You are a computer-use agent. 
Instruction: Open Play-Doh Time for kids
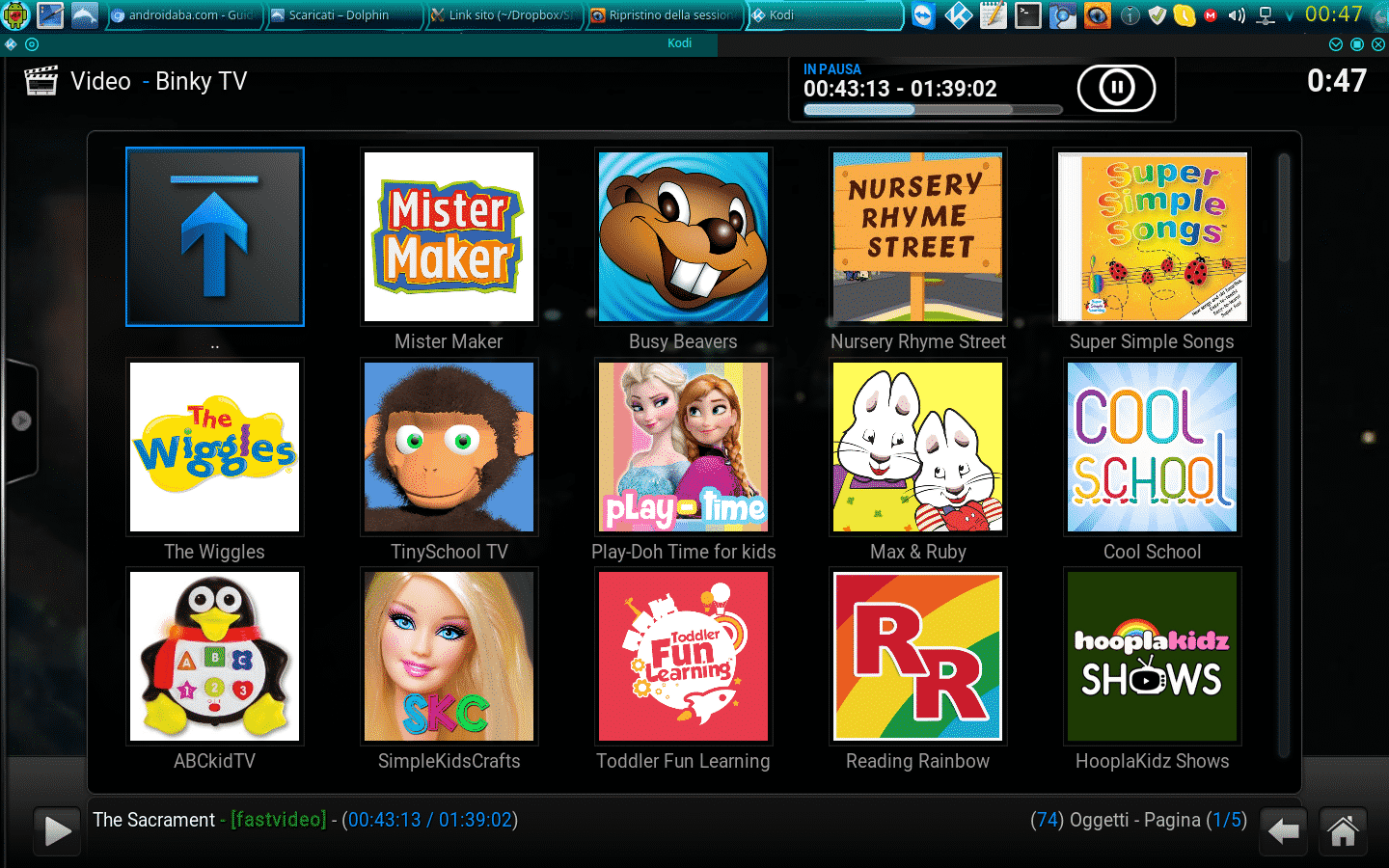click(x=683, y=447)
